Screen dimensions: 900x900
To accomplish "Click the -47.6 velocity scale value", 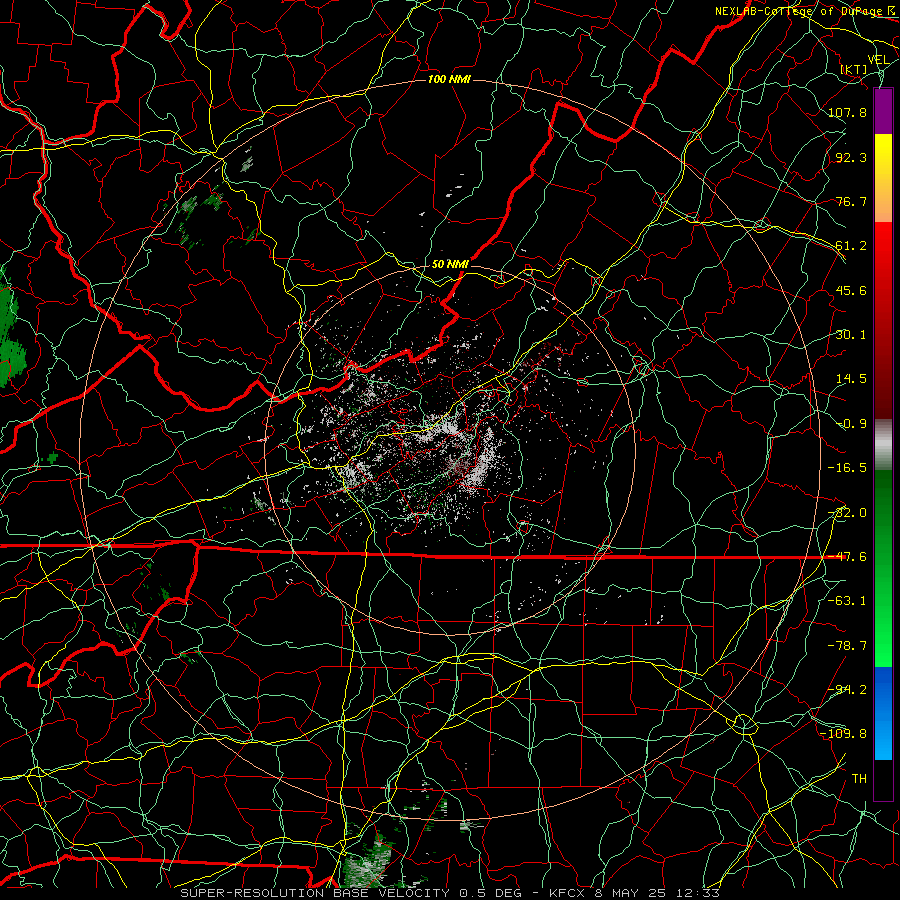I will click(x=847, y=557).
